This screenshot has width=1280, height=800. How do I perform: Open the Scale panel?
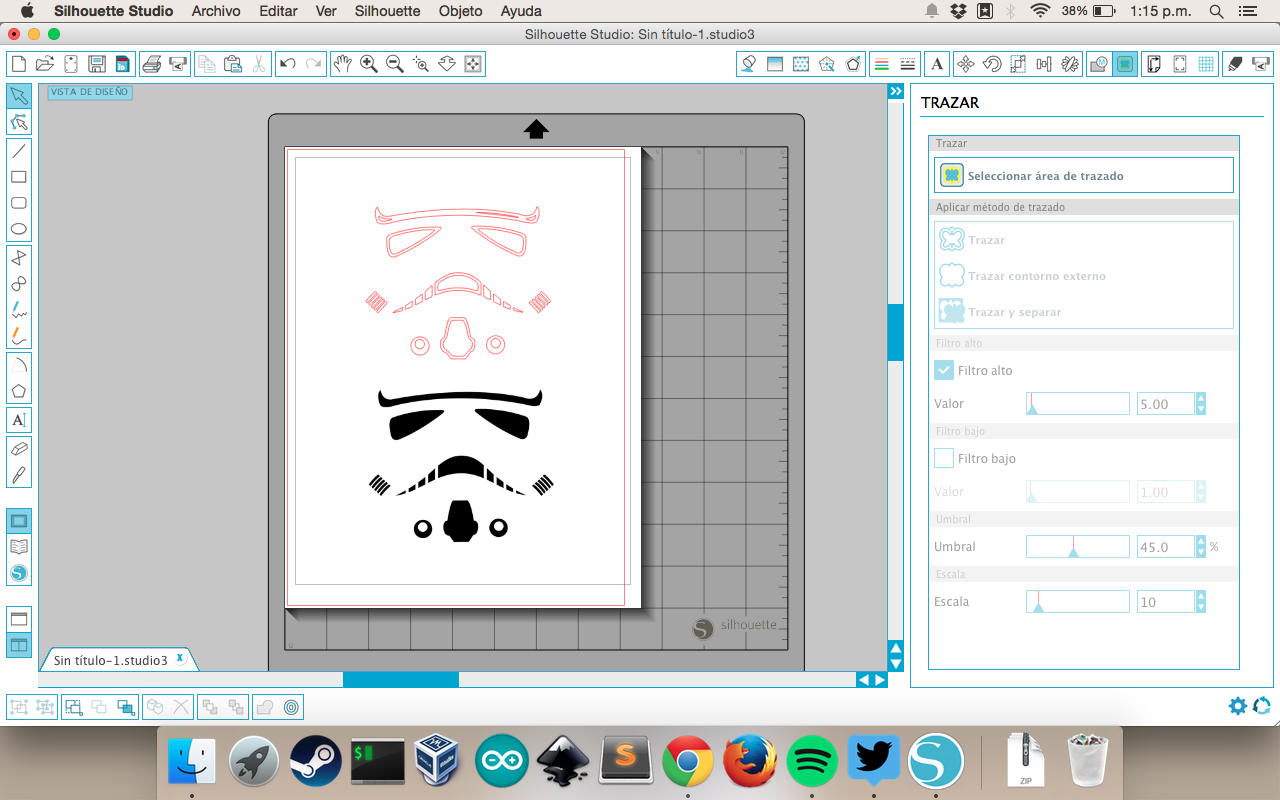pyautogui.click(x=1018, y=64)
